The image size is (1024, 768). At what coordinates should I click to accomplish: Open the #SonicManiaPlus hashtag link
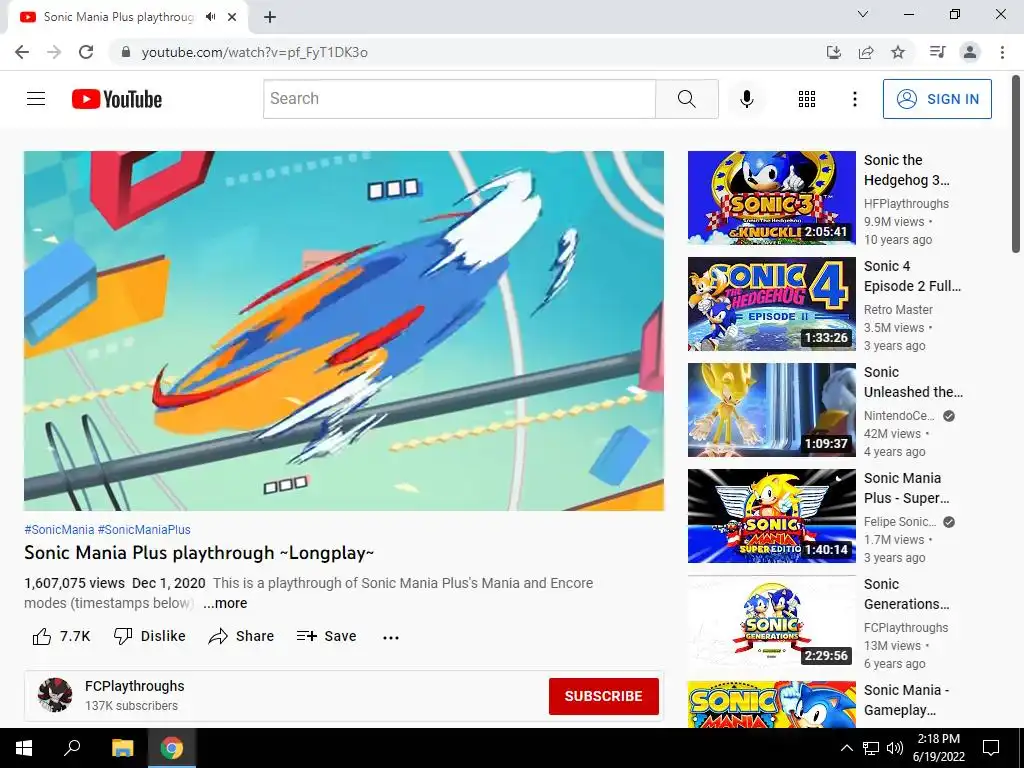(x=144, y=530)
